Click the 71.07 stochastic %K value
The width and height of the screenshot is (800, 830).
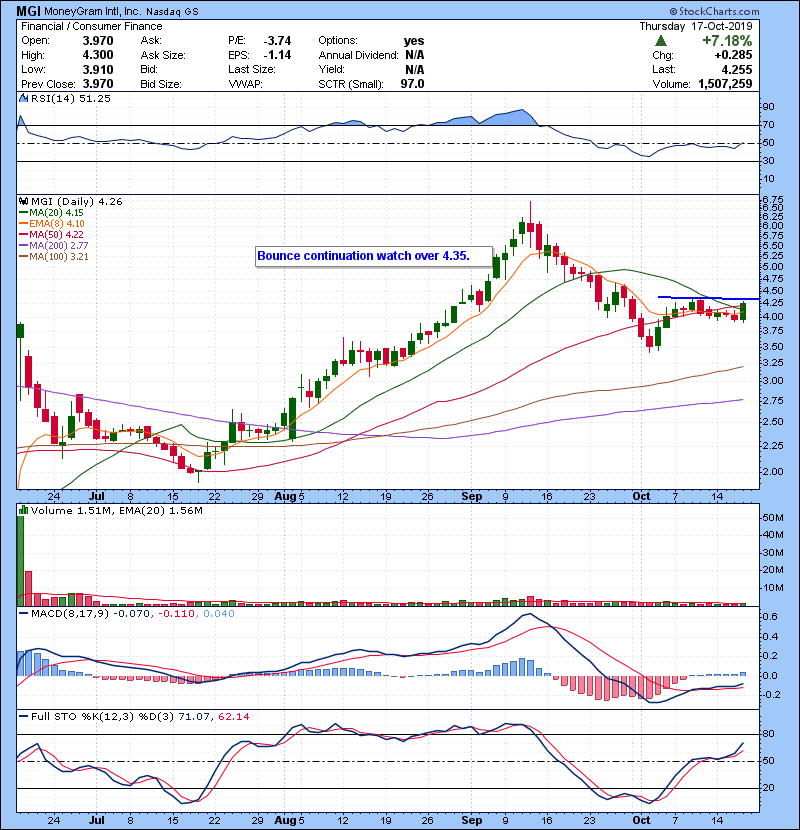coord(195,716)
